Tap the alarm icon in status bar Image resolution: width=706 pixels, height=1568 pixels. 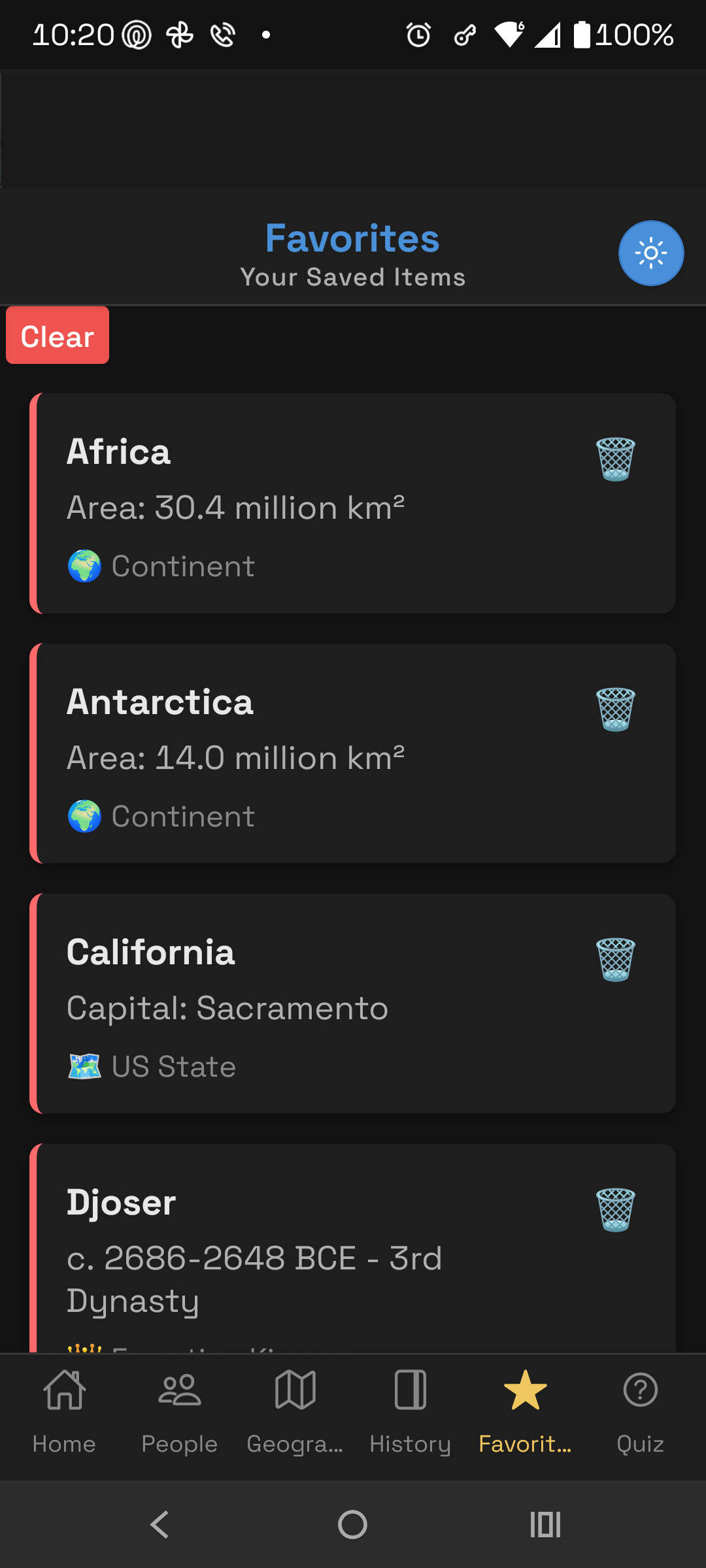point(418,35)
